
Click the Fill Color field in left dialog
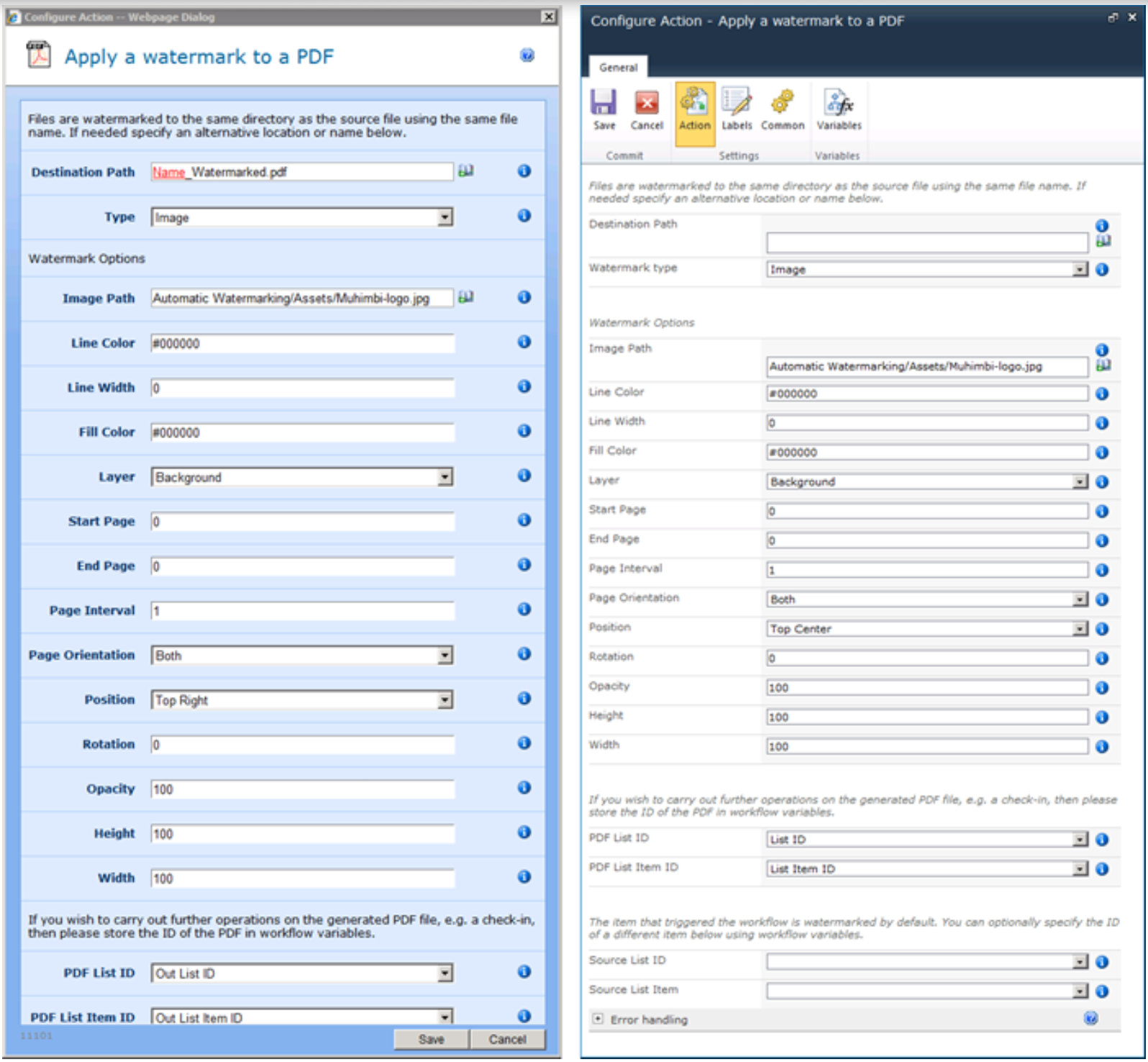302,432
